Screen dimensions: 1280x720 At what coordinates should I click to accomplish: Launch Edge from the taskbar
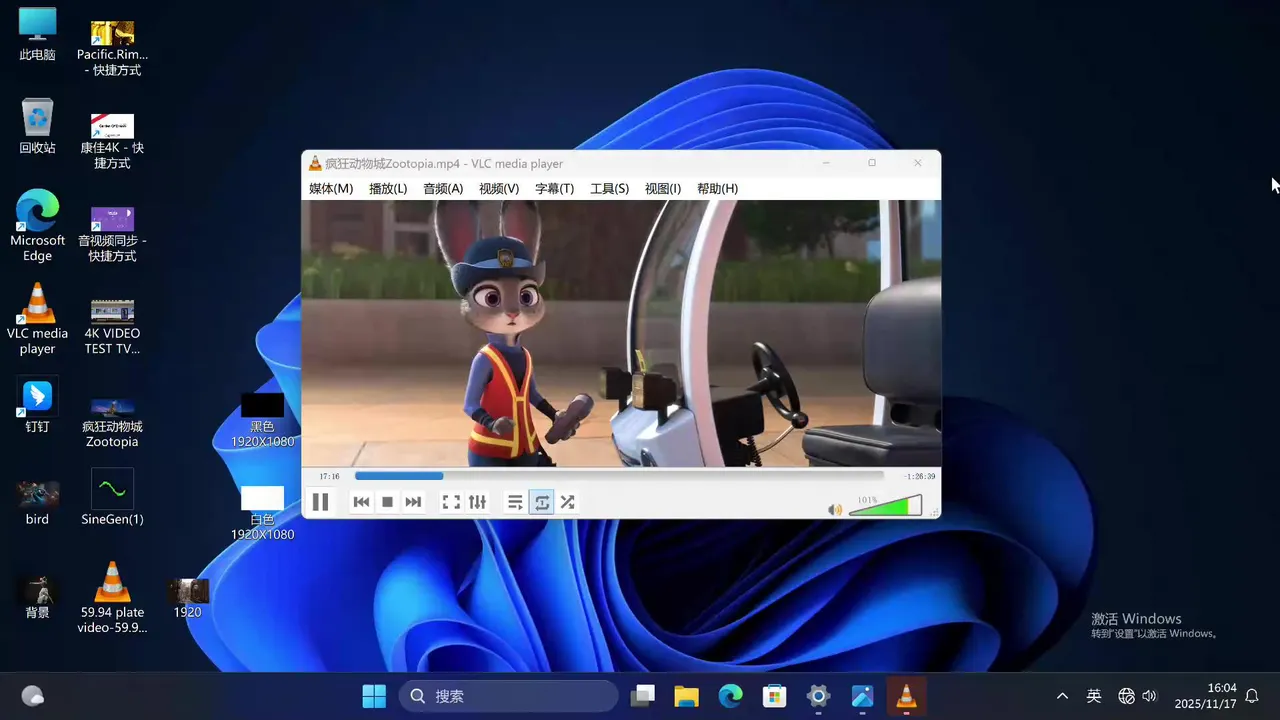coord(730,696)
